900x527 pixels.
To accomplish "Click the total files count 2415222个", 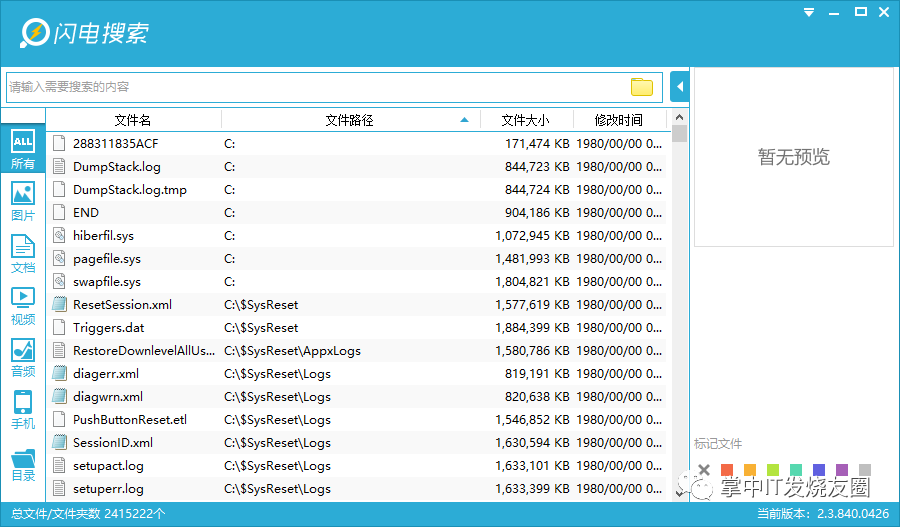I will click(x=135, y=513).
